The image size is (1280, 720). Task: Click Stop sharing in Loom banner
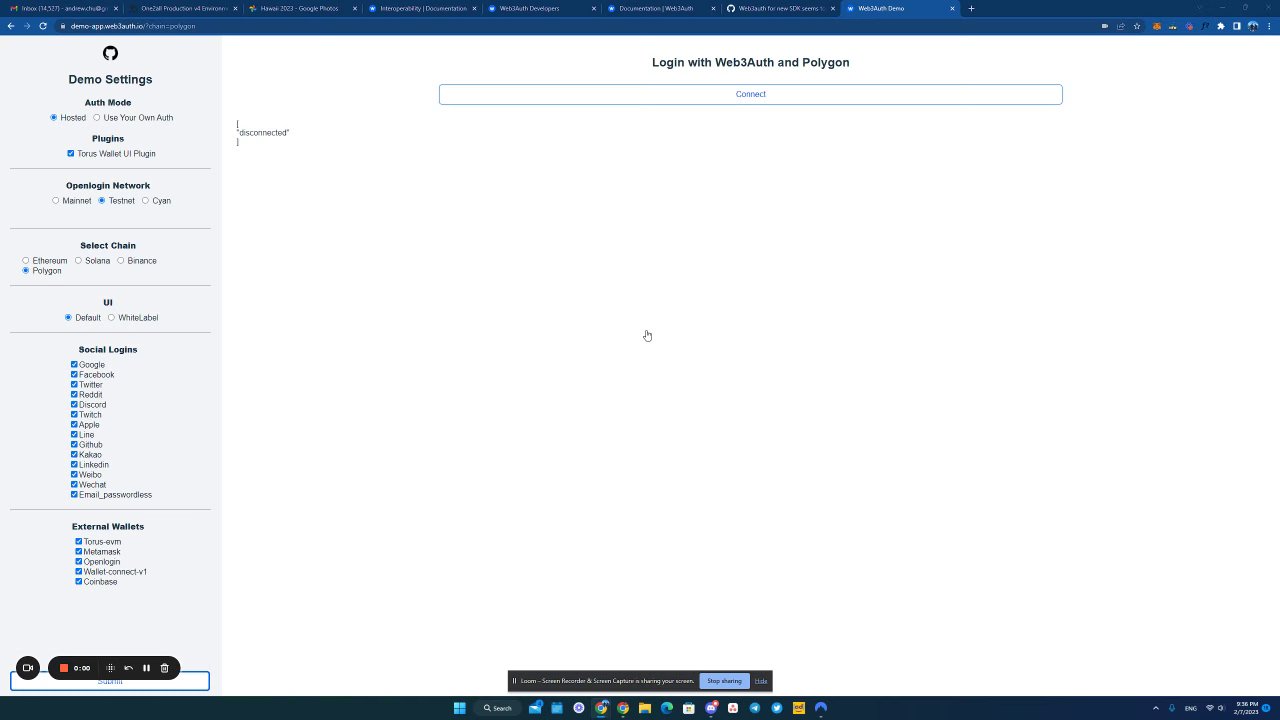tap(724, 681)
